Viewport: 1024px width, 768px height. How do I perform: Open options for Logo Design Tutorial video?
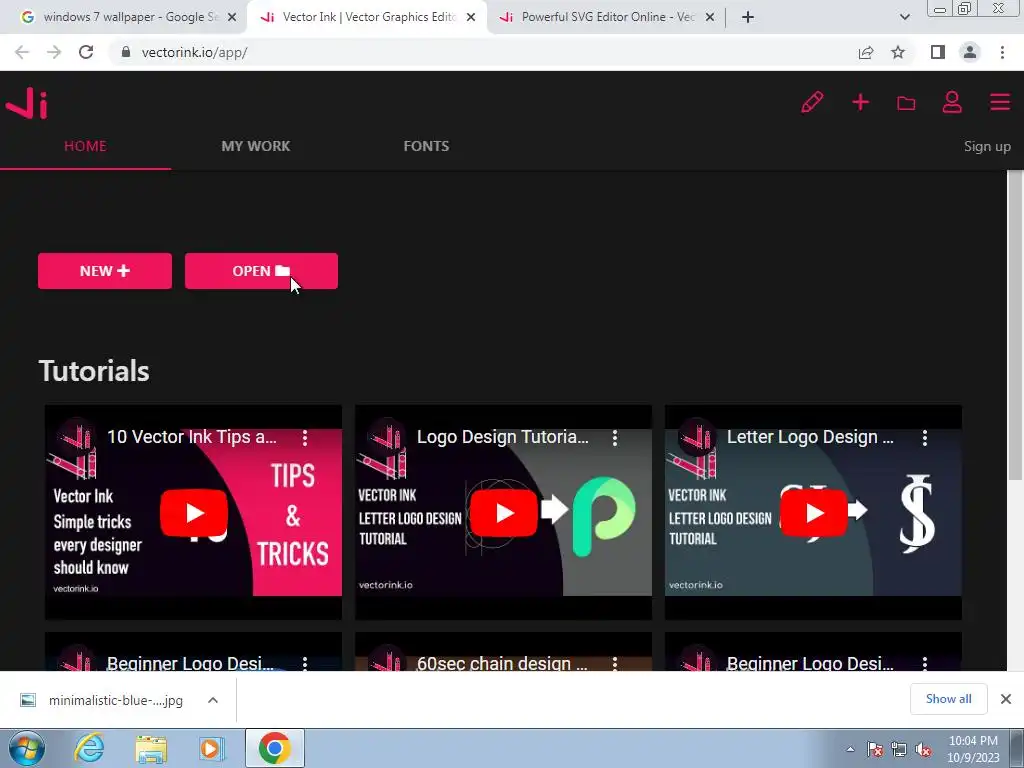point(615,438)
